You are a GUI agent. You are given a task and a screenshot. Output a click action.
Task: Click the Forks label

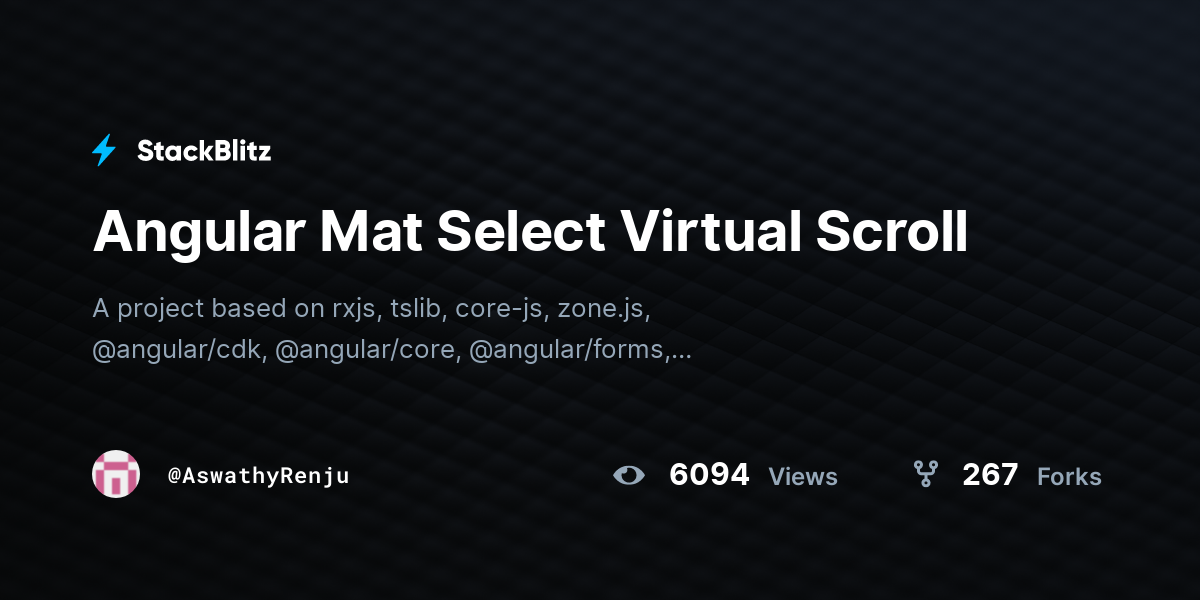pyautogui.click(x=1069, y=477)
